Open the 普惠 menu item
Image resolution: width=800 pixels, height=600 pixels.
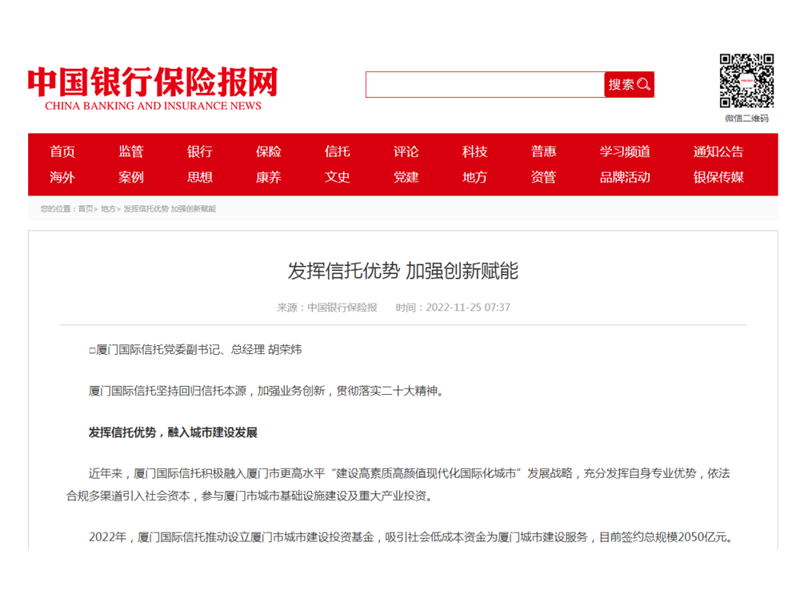(543, 152)
